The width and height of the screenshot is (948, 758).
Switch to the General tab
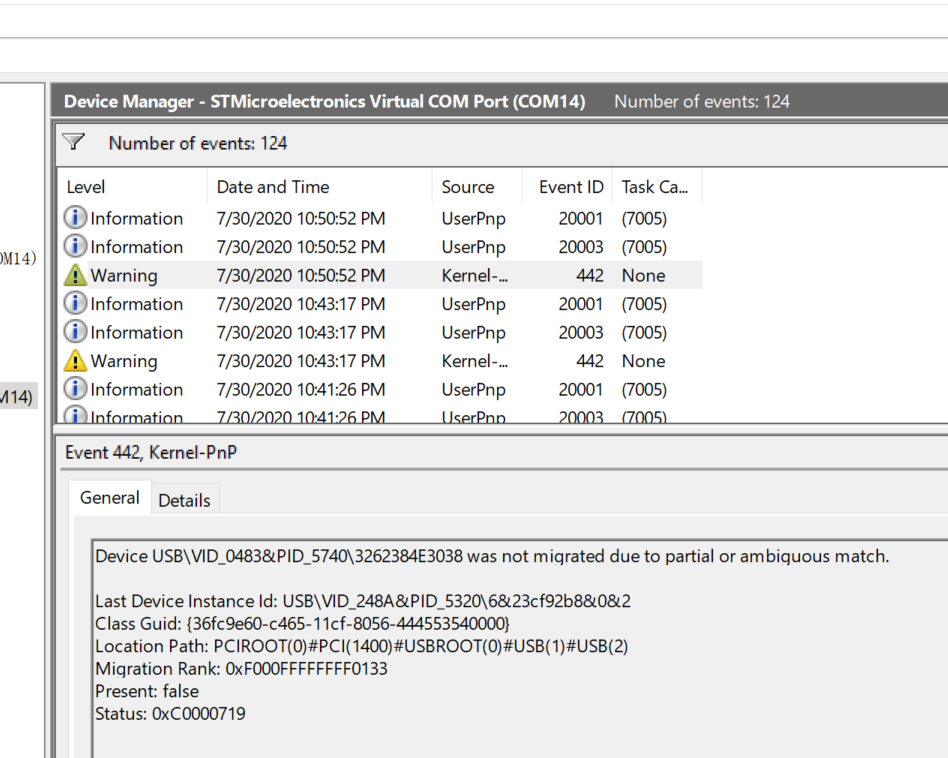tap(109, 497)
